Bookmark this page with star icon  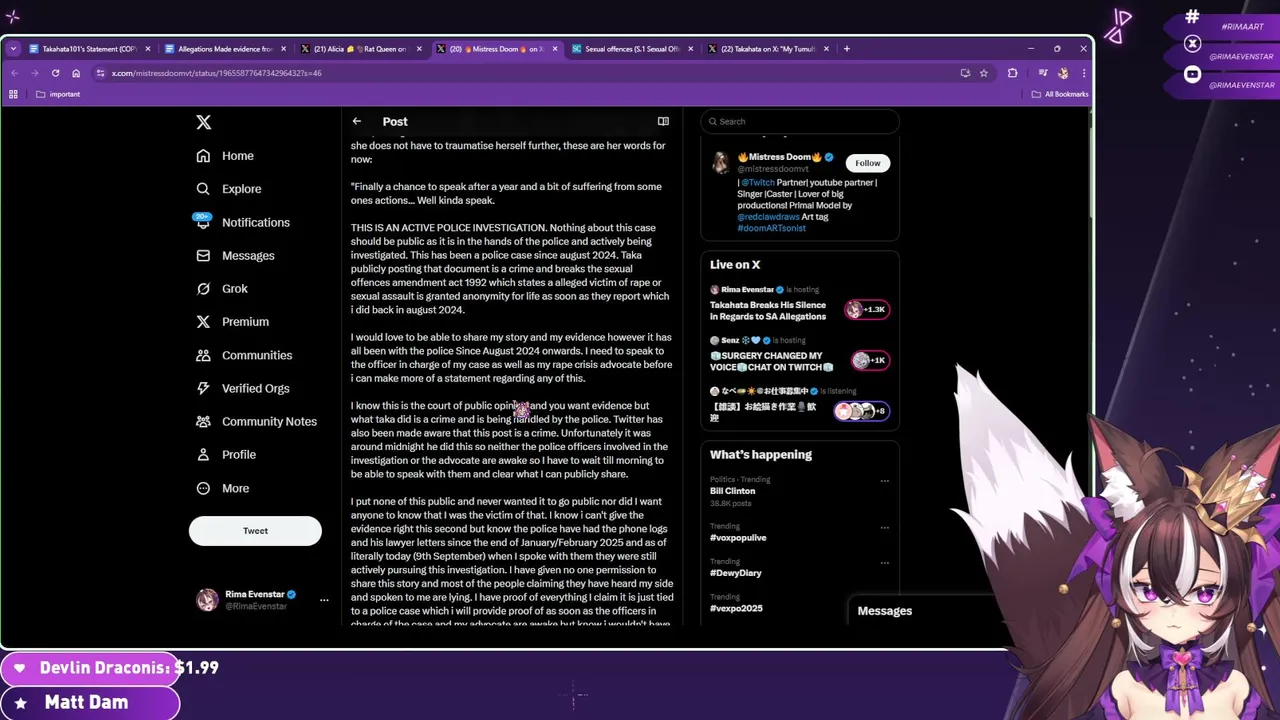pyautogui.click(x=984, y=73)
